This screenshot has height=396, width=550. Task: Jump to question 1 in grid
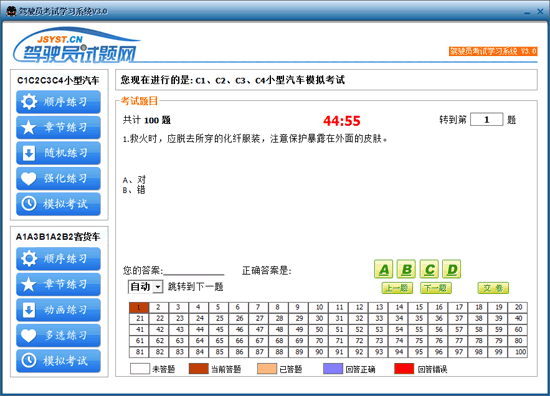pyautogui.click(x=139, y=308)
